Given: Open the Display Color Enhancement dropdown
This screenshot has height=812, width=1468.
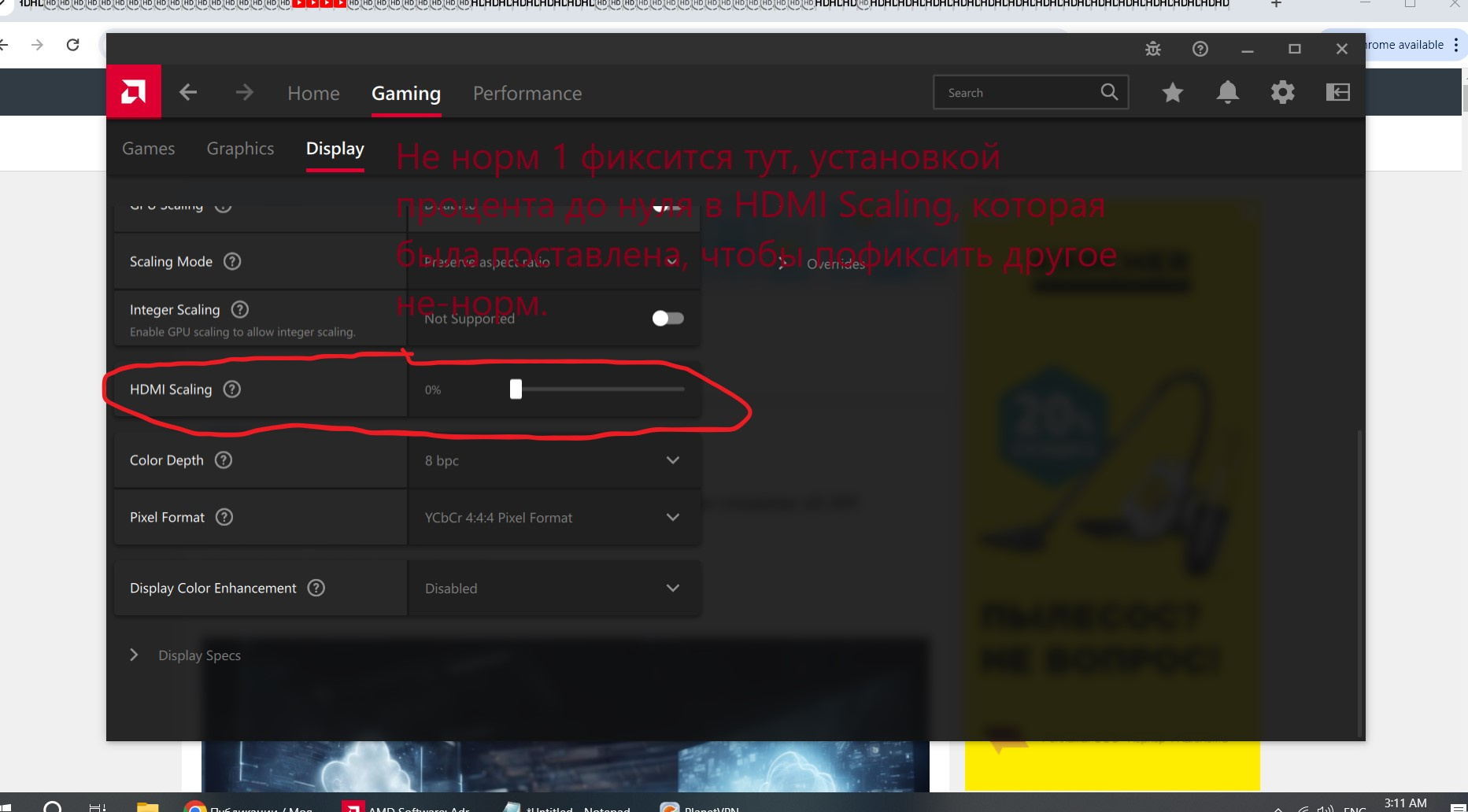Looking at the screenshot, I should tap(553, 588).
